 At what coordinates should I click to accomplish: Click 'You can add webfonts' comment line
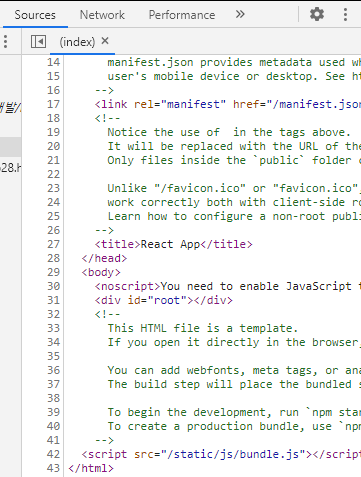234,370
